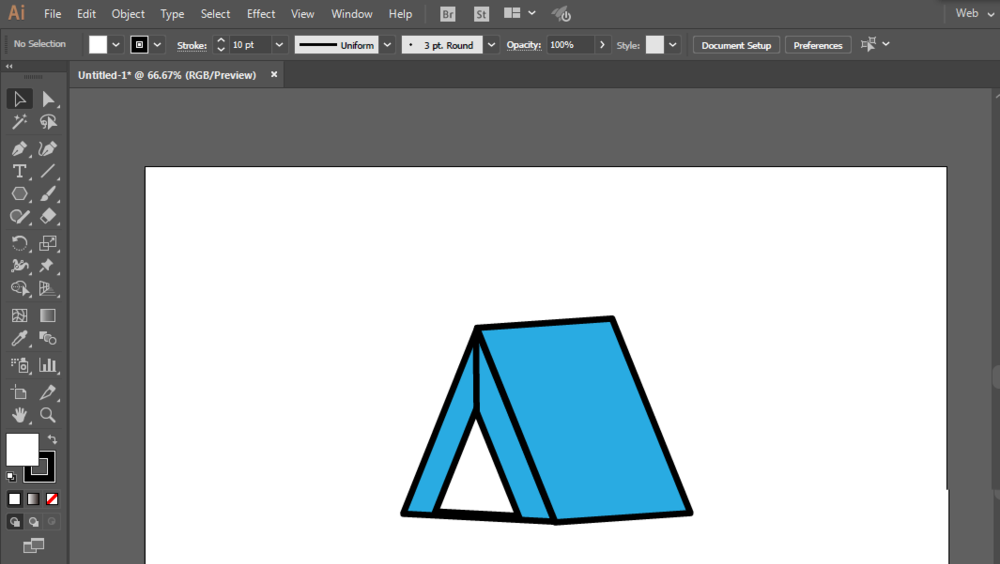Viewport: 1000px width, 564px height.
Task: Pick the Pen tool
Action: (x=19, y=148)
